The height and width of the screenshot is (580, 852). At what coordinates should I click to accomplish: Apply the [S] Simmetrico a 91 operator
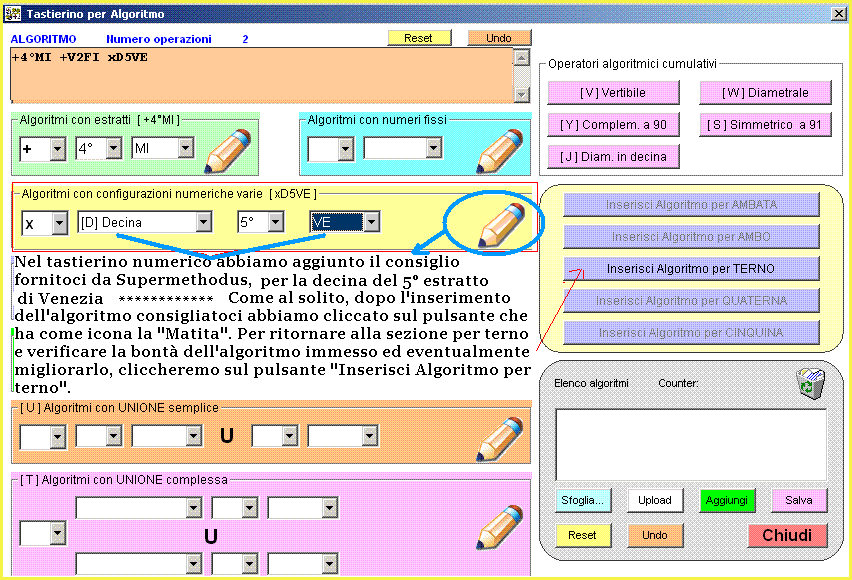(x=765, y=125)
